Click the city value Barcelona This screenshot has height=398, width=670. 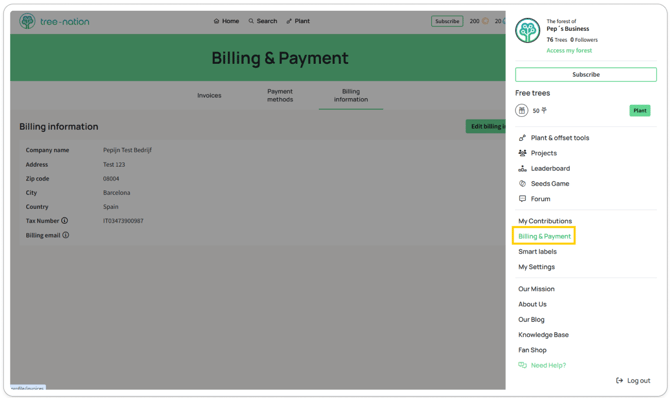pyautogui.click(x=116, y=193)
